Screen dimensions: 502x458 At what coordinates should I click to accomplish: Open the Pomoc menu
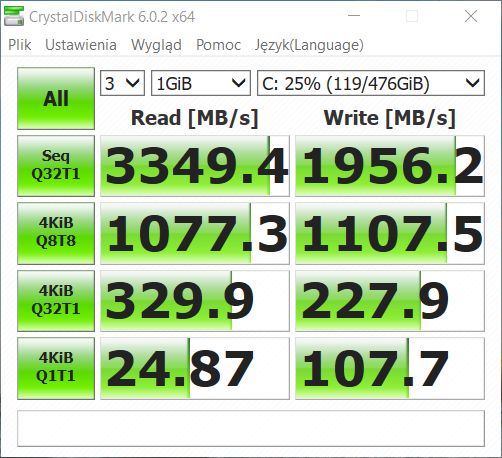(x=218, y=45)
